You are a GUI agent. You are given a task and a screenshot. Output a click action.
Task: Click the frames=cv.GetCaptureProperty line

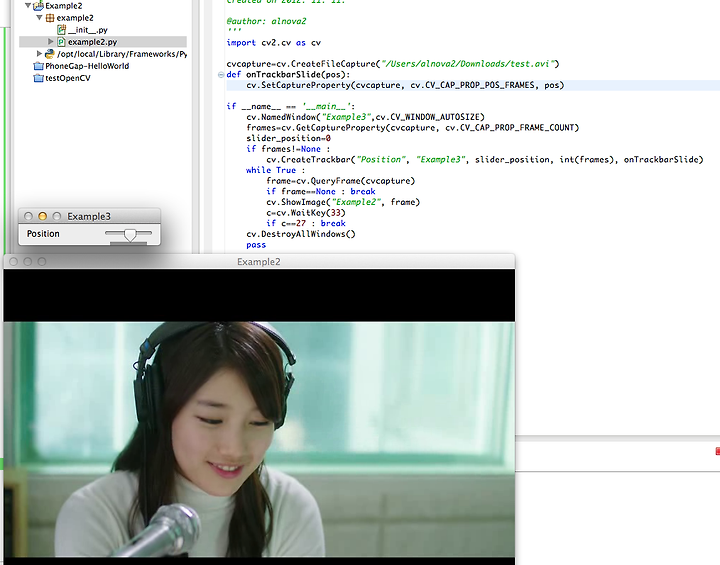coord(413,128)
